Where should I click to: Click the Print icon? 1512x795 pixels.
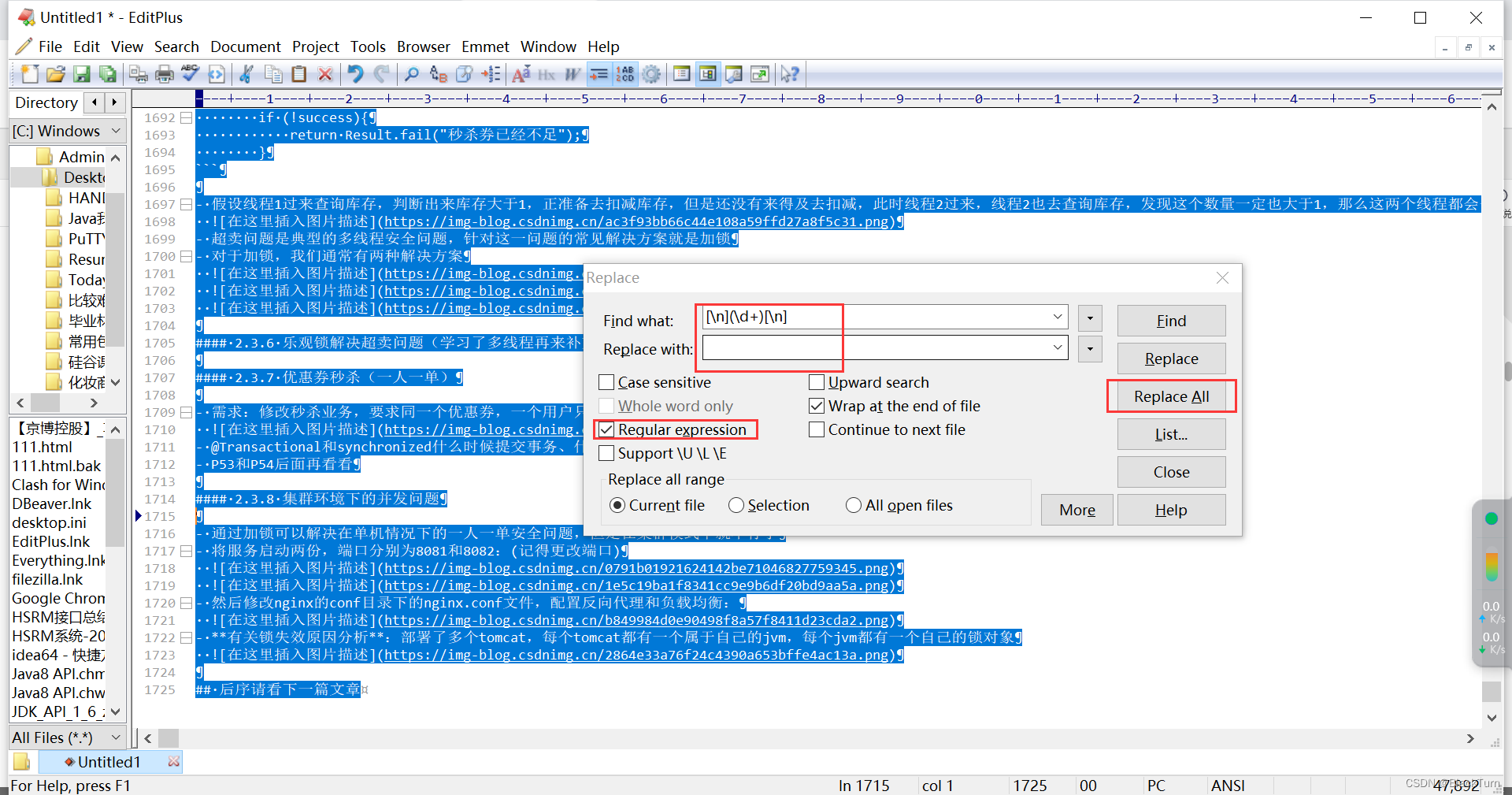click(164, 74)
